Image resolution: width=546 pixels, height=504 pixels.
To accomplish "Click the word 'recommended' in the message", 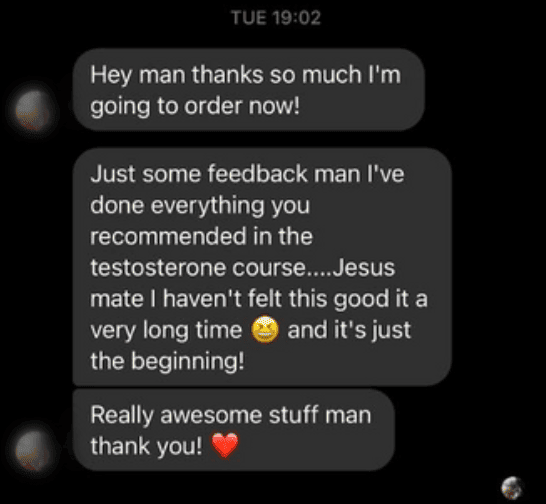I will (x=169, y=236).
